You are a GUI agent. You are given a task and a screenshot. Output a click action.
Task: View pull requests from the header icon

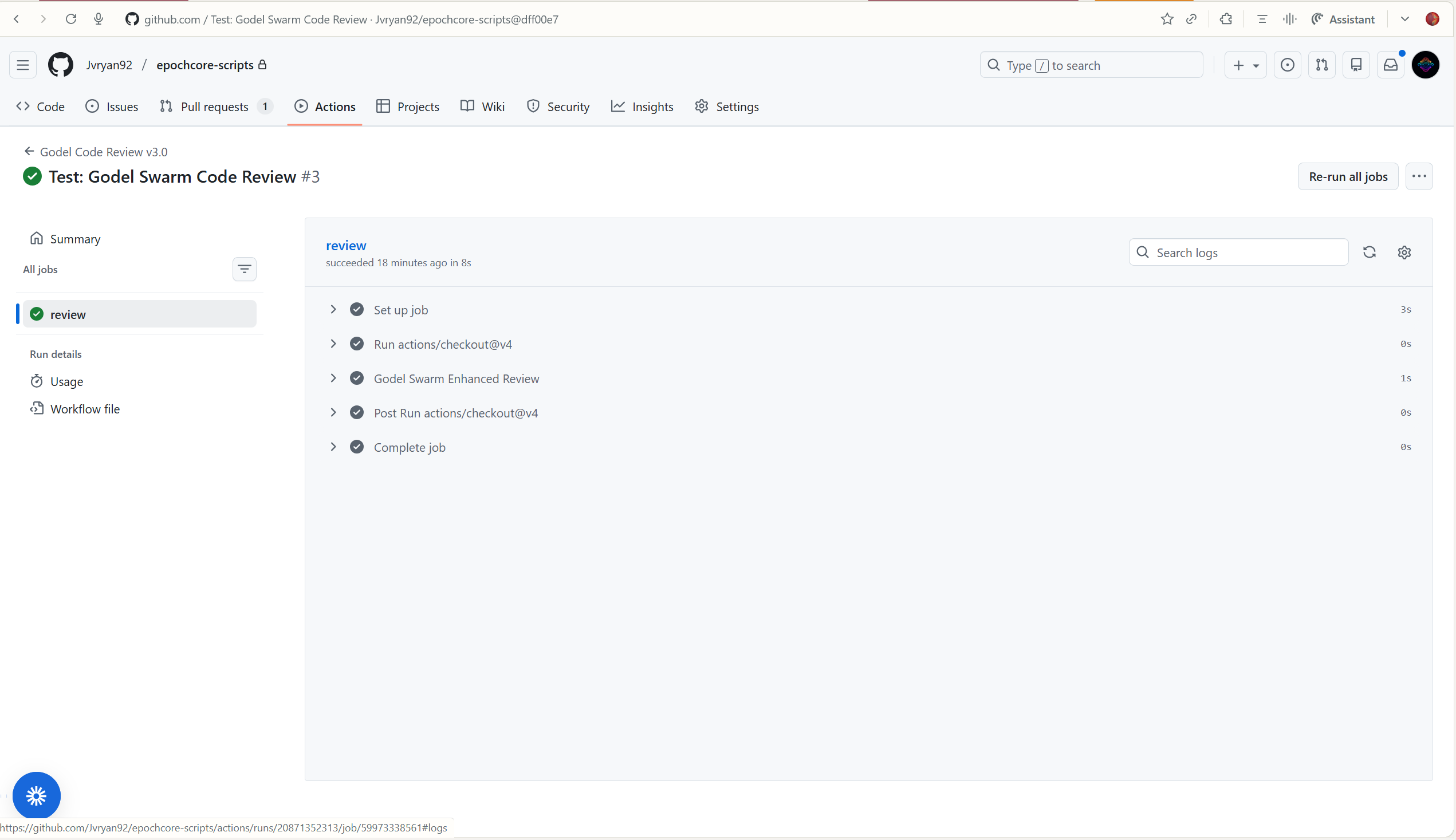pyautogui.click(x=1321, y=65)
